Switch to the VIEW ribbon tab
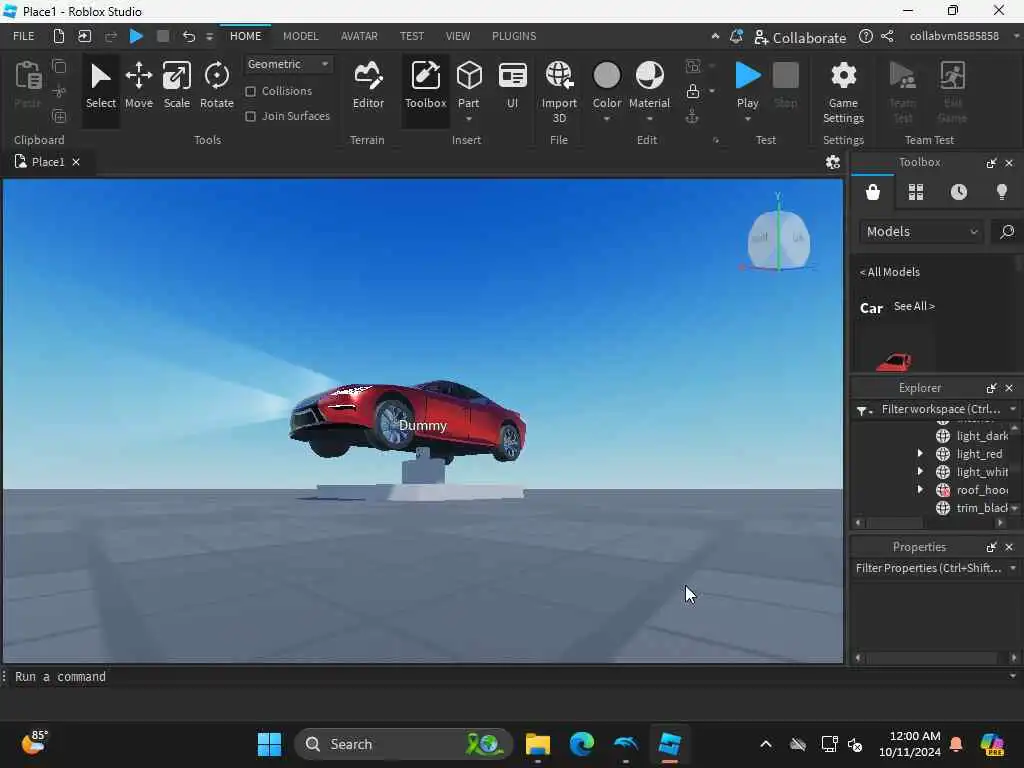 [x=458, y=36]
